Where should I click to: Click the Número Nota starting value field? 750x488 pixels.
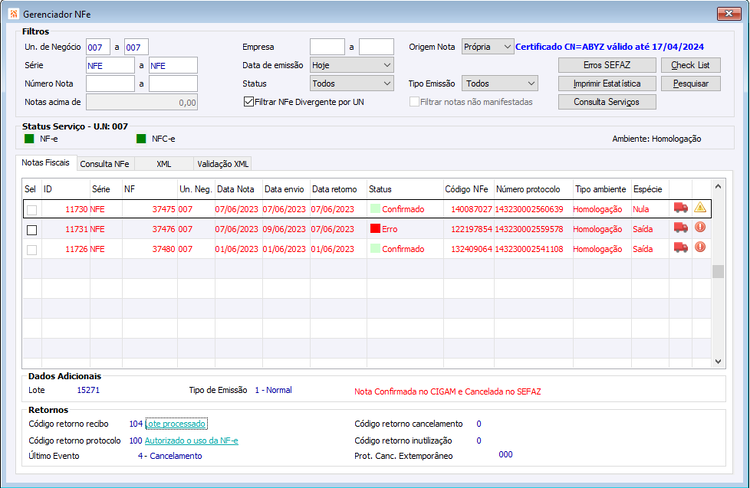click(110, 83)
